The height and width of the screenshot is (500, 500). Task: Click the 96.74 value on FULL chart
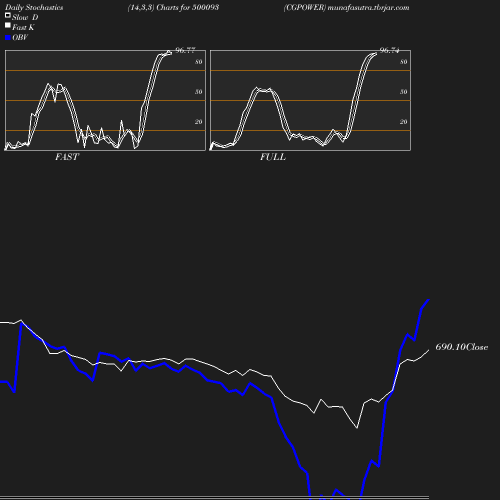pyautogui.click(x=389, y=50)
